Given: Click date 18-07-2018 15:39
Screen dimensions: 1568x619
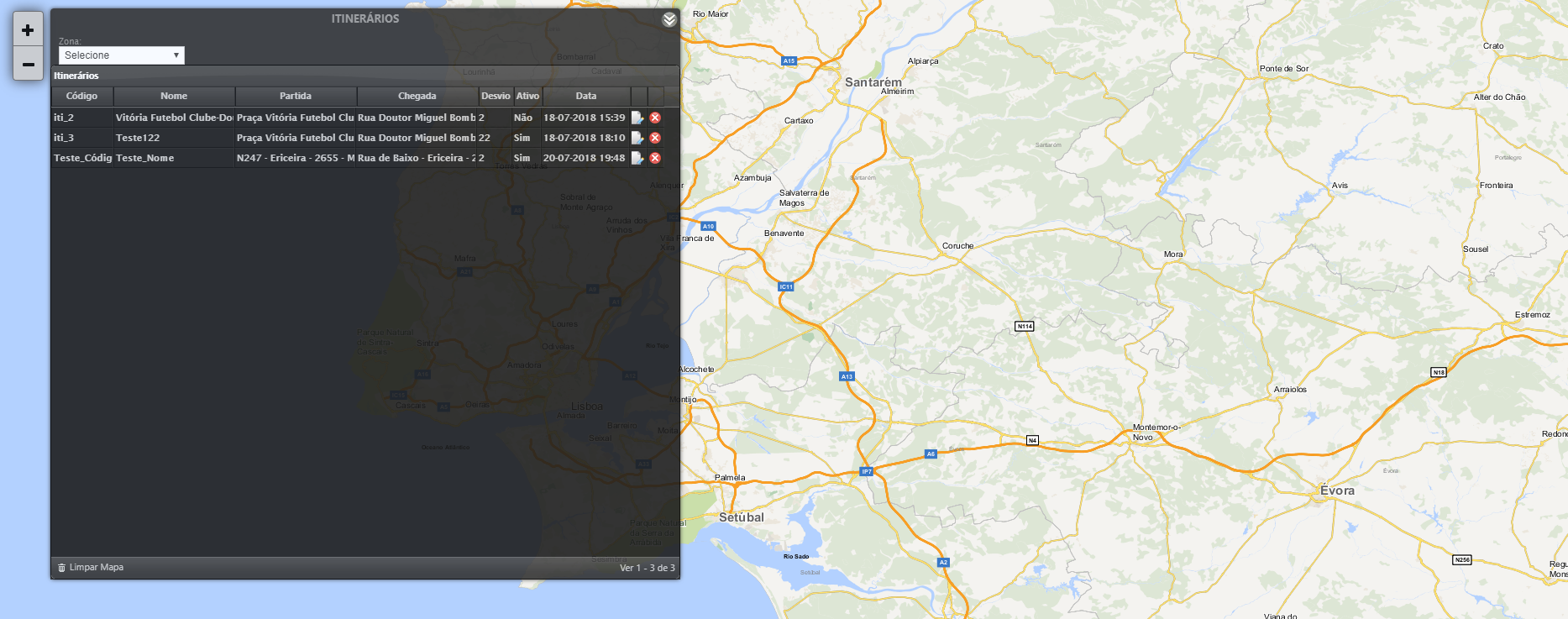Looking at the screenshot, I should coord(585,118).
